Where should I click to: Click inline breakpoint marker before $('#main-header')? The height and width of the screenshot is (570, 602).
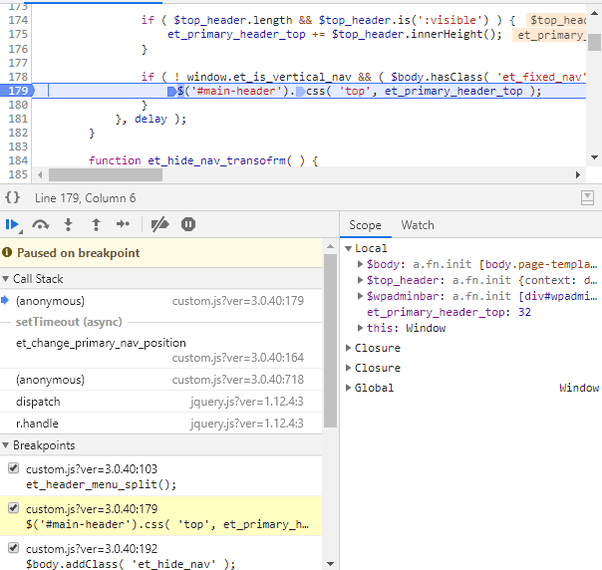[x=172, y=91]
